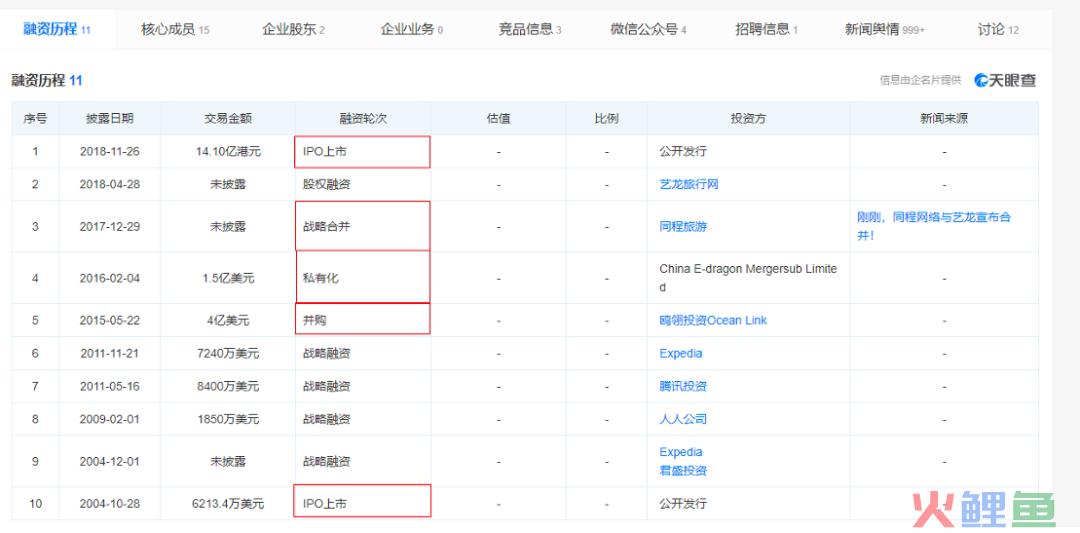The image size is (1080, 533).
Task: Click the 披露日期 column header
Action: 110,118
